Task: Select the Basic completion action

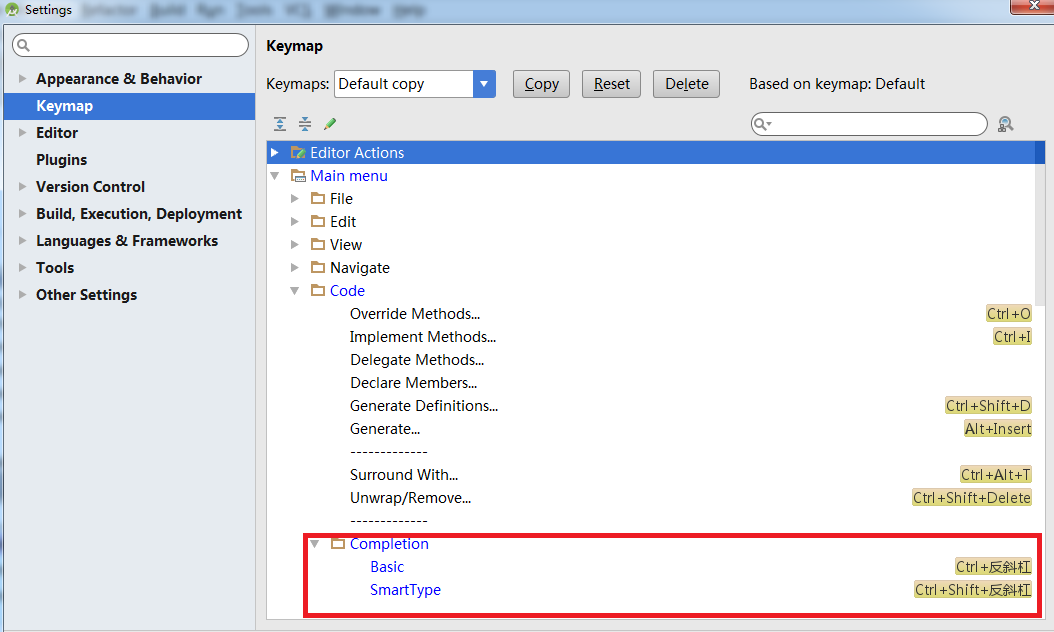Action: tap(387, 567)
